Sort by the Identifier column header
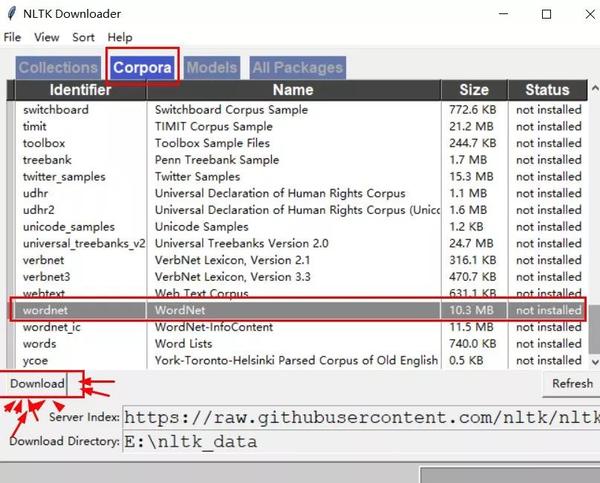This screenshot has width=600, height=483. [x=80, y=90]
